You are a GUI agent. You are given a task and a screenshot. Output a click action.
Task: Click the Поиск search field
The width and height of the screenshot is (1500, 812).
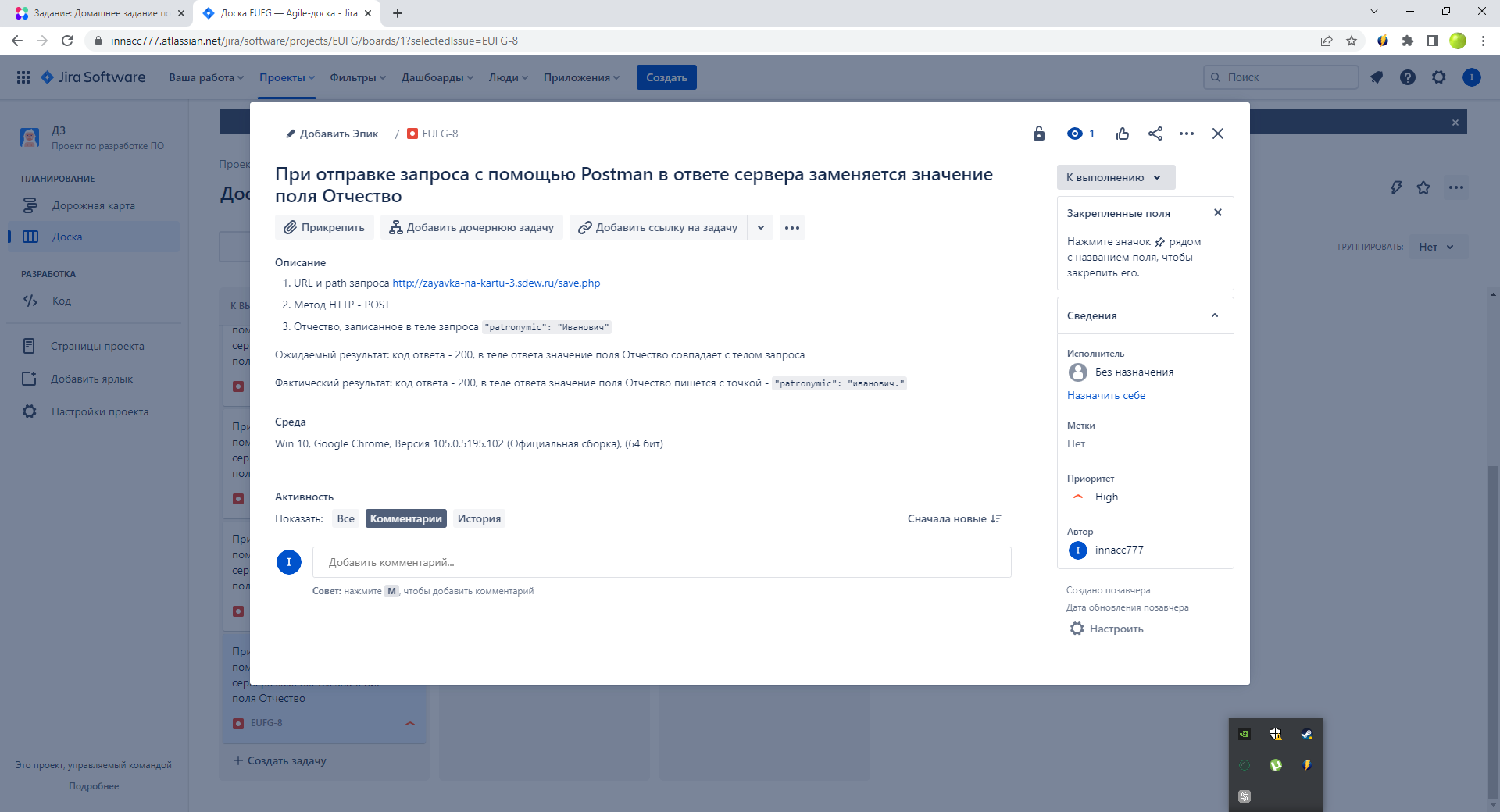tap(1281, 77)
